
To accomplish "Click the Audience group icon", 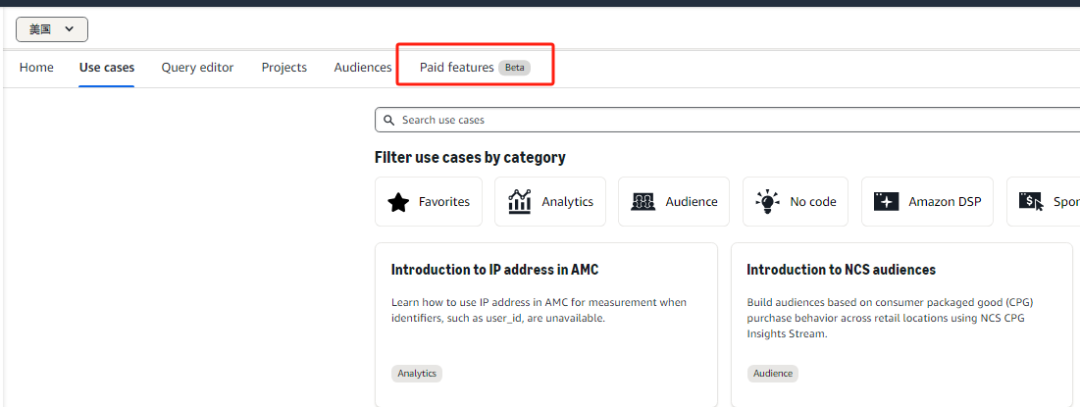I will coord(643,202).
